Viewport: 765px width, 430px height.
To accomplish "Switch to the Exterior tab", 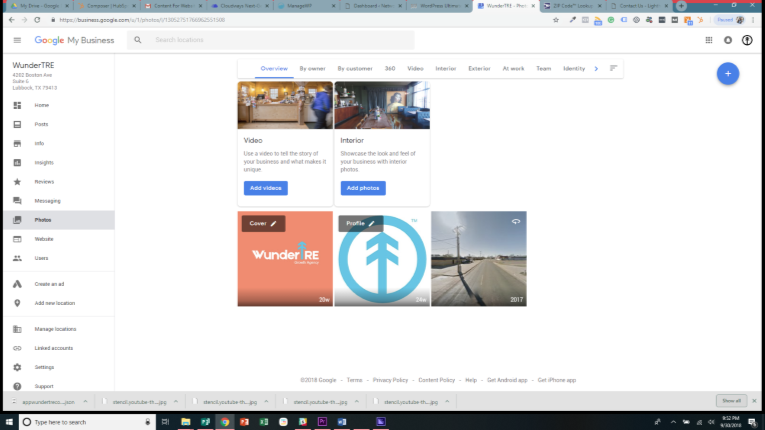I will click(x=479, y=69).
